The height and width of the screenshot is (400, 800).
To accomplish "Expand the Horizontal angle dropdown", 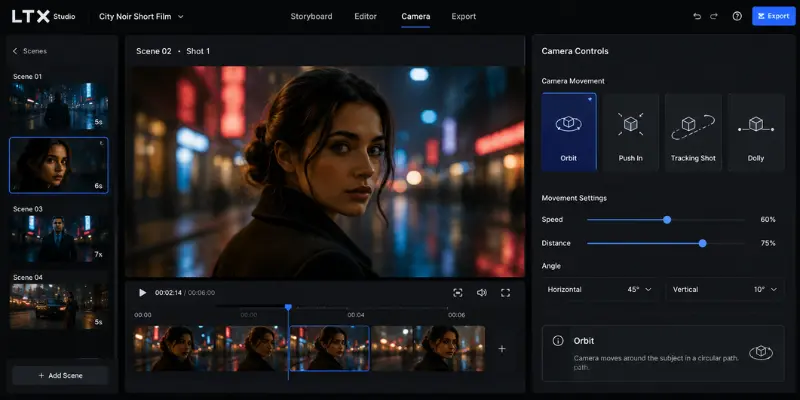I will 599,289.
